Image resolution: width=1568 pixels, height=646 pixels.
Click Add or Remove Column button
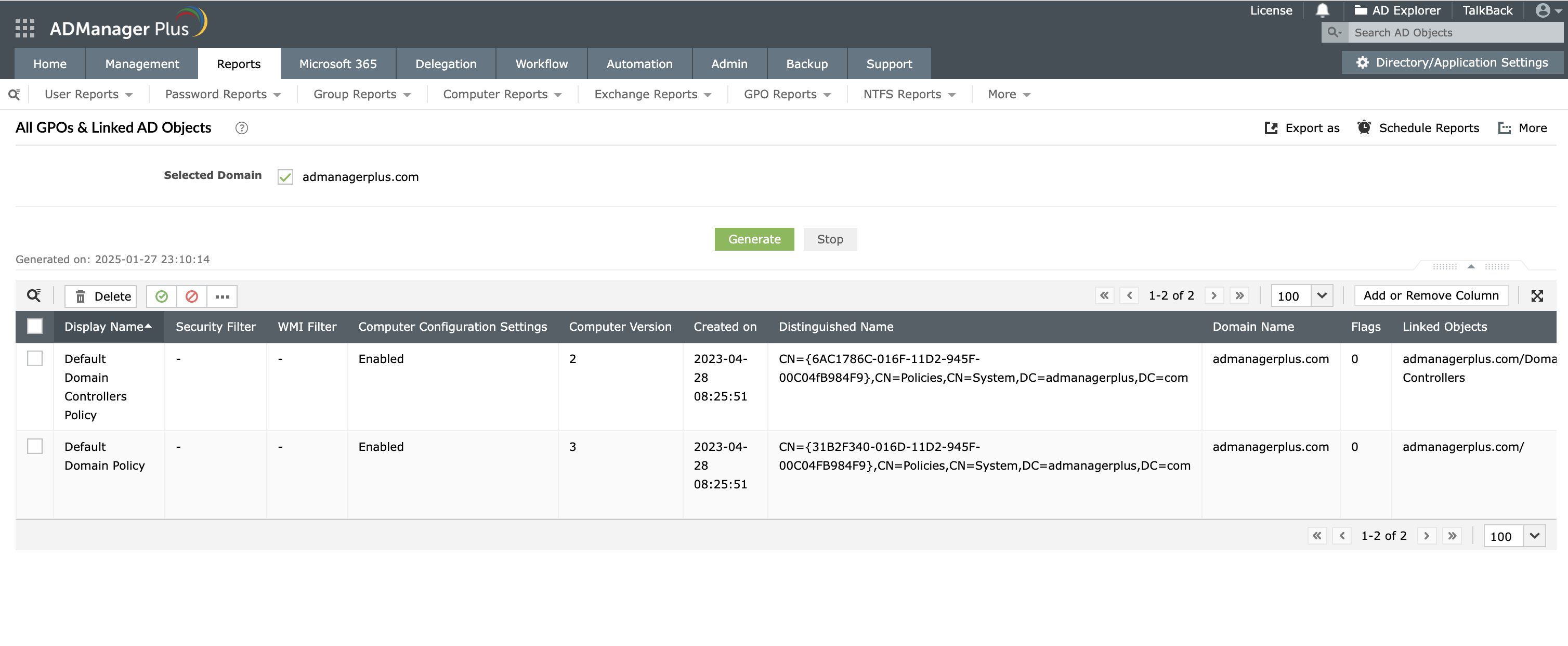(1430, 295)
